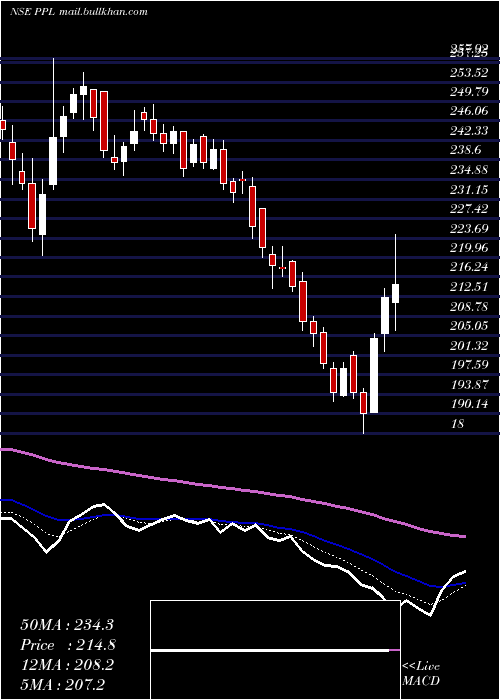Click the 197.59 price label
This screenshot has height=700, width=500.
click(469, 365)
